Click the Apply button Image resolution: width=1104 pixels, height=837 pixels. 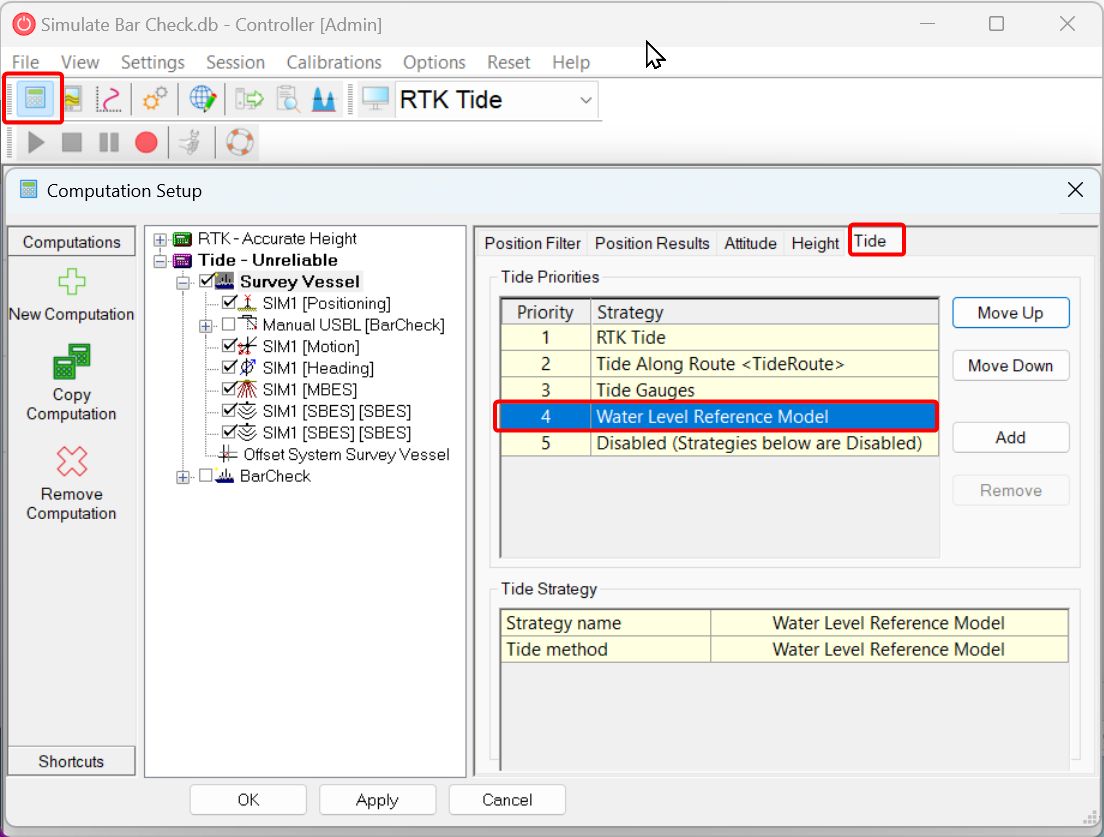(377, 800)
